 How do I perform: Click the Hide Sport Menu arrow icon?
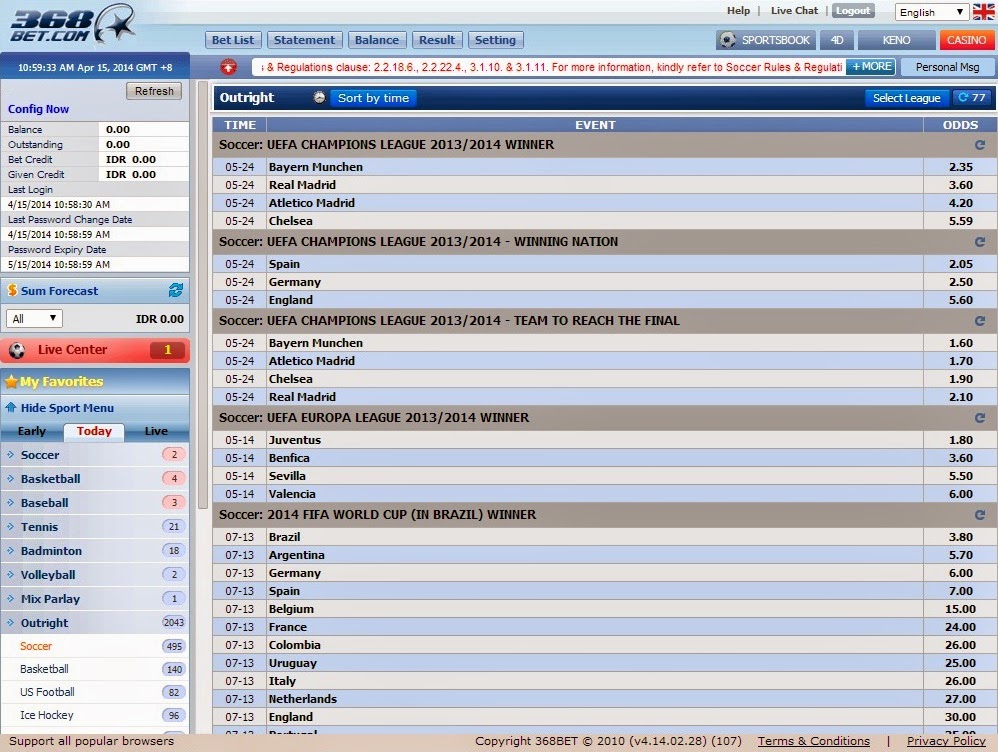(11, 408)
